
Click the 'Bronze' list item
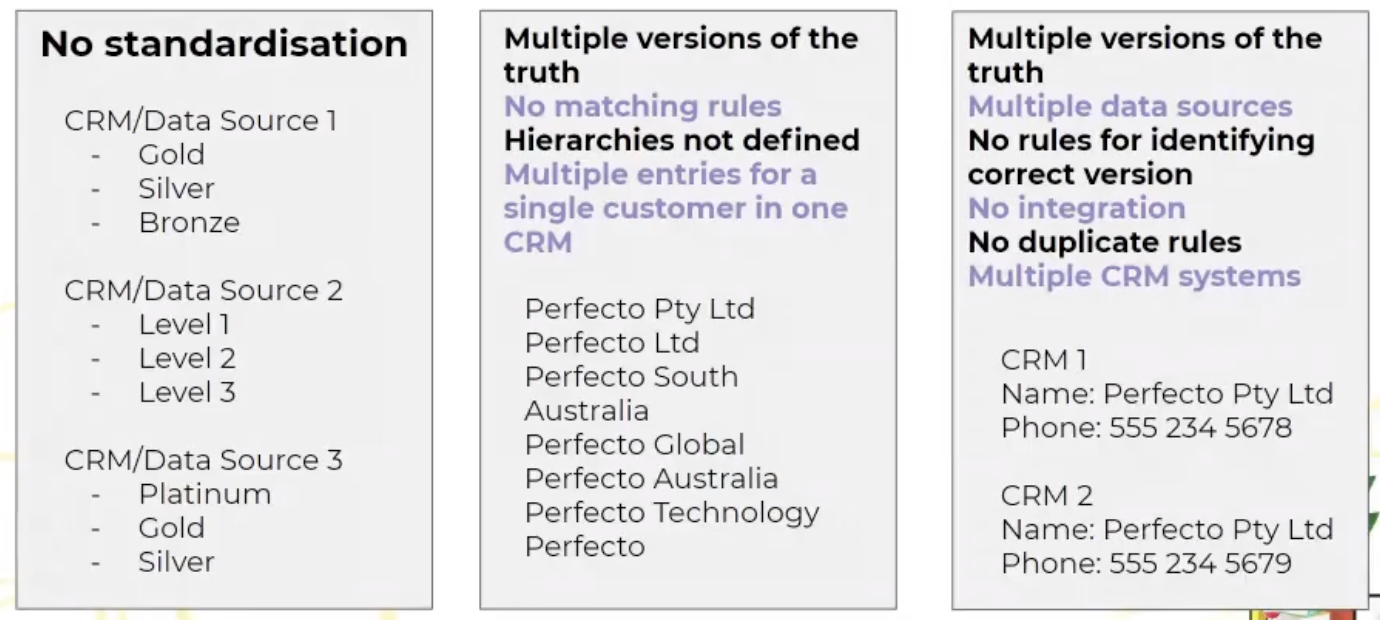pyautogui.click(x=189, y=223)
